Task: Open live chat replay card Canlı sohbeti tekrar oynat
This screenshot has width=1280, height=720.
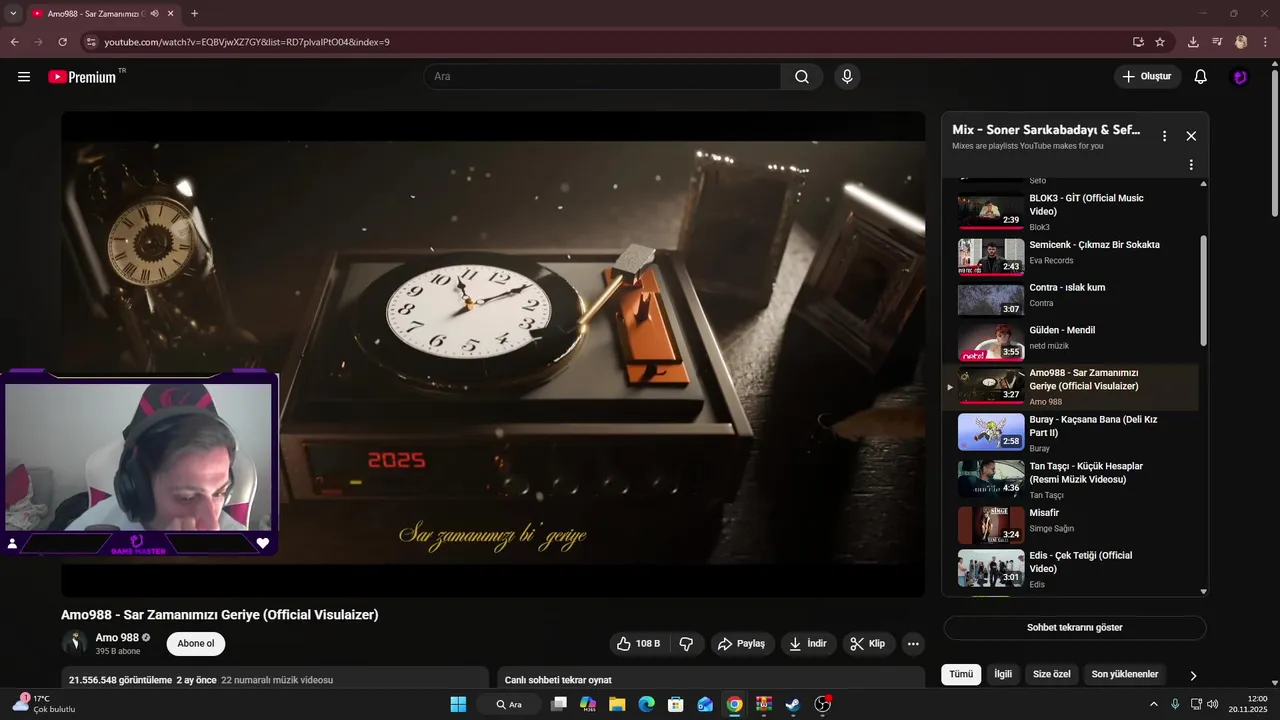Action: pyautogui.click(x=711, y=678)
